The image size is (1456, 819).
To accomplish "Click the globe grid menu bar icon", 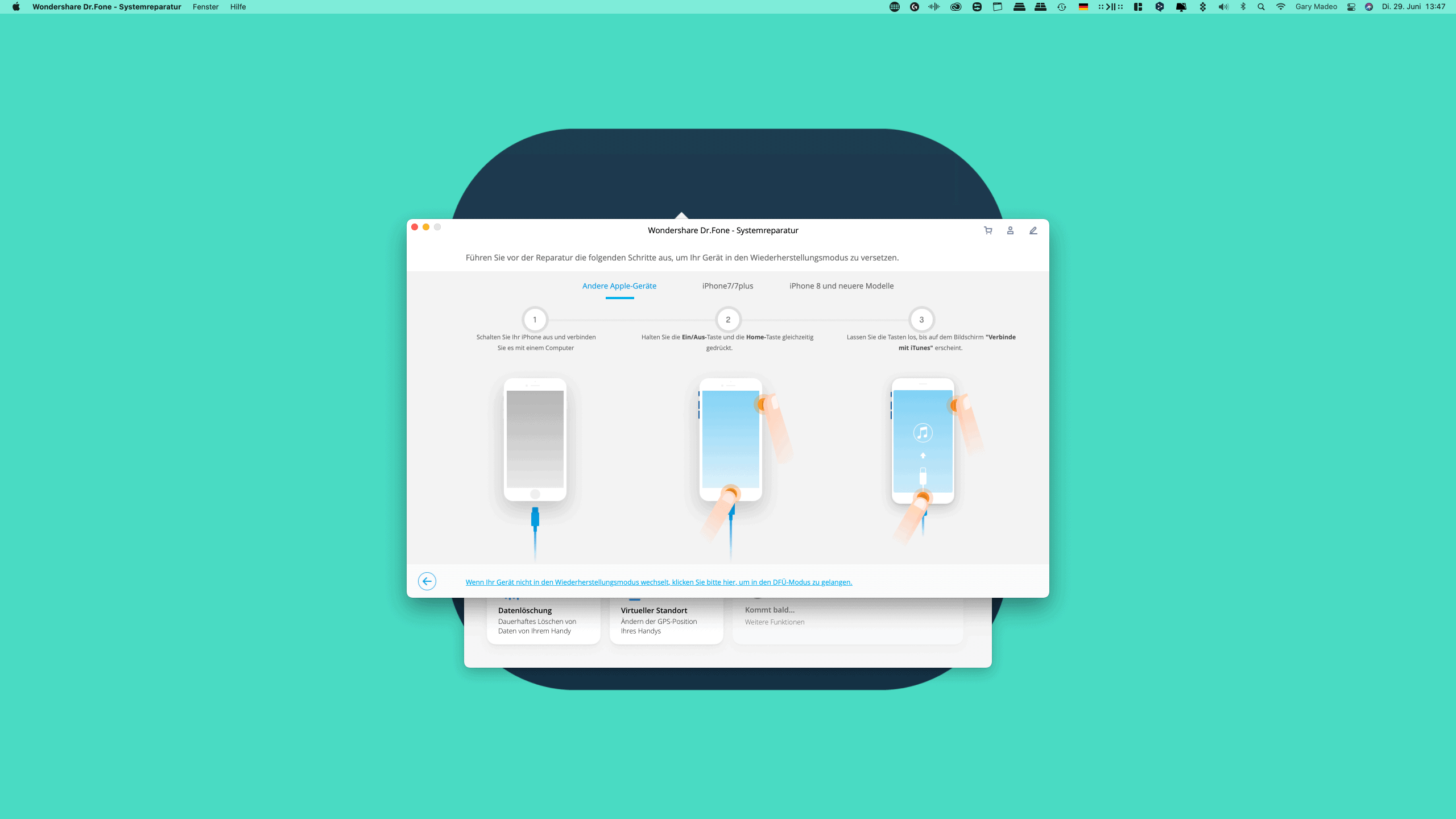I will click(895, 7).
